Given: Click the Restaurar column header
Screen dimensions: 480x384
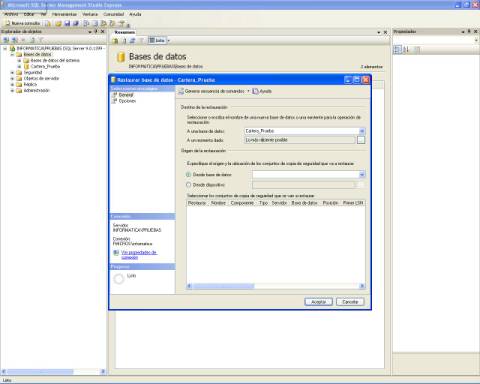Looking at the screenshot, I should [x=197, y=203].
